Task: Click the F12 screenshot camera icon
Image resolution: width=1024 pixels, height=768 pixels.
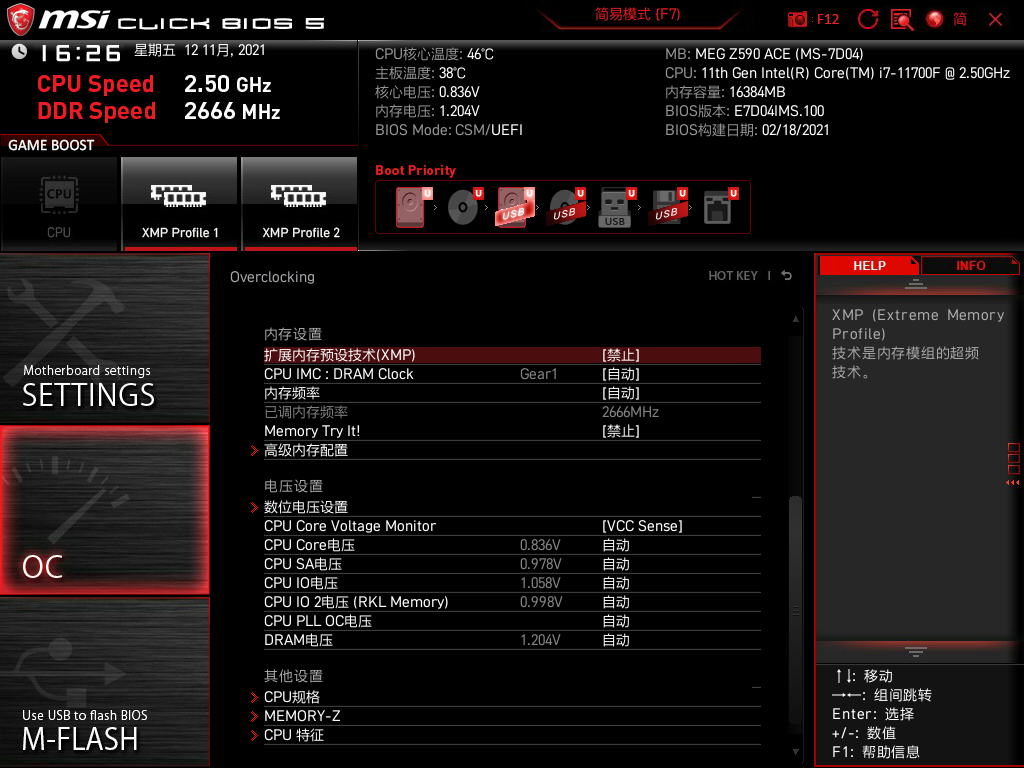Action: pos(798,19)
